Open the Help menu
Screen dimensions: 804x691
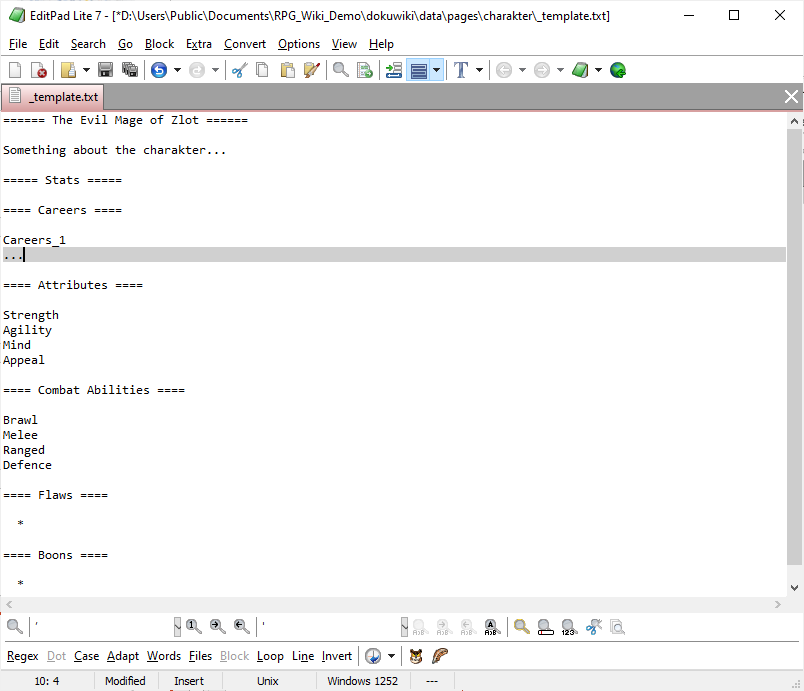pos(381,44)
